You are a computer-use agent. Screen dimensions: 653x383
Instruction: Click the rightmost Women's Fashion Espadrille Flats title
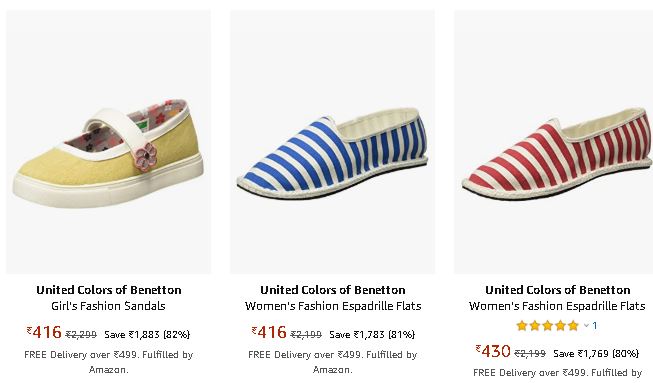click(x=557, y=306)
